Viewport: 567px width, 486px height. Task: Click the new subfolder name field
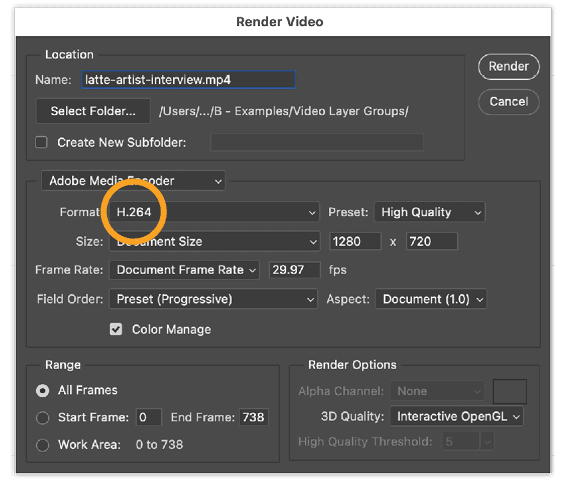click(317, 142)
